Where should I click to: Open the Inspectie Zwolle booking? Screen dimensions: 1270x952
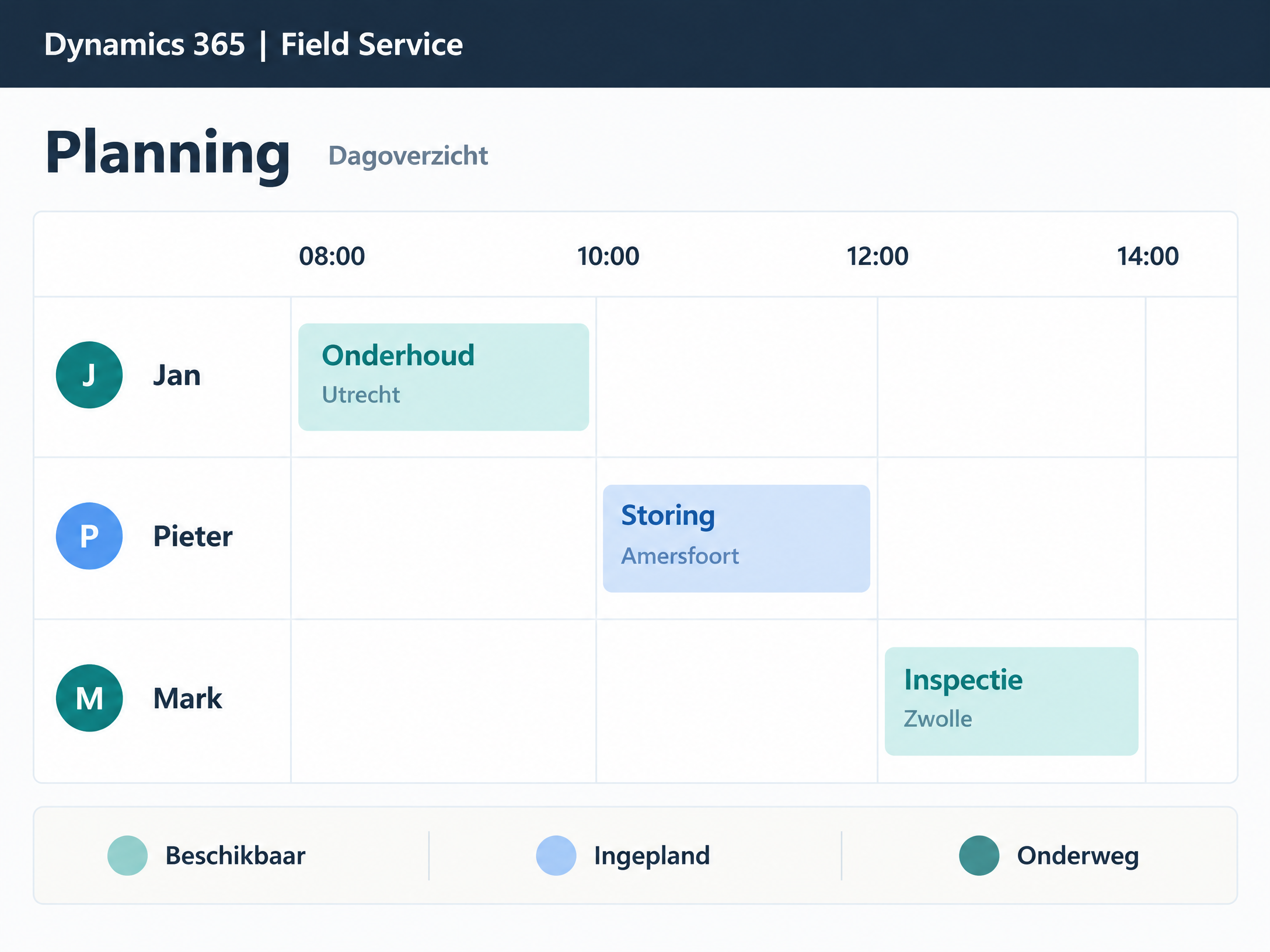click(x=1011, y=701)
